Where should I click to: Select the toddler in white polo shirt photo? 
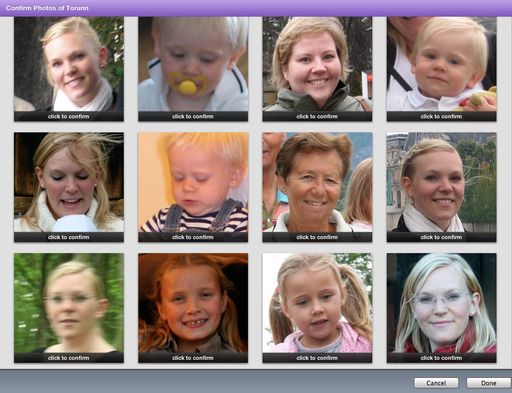pyautogui.click(x=441, y=64)
